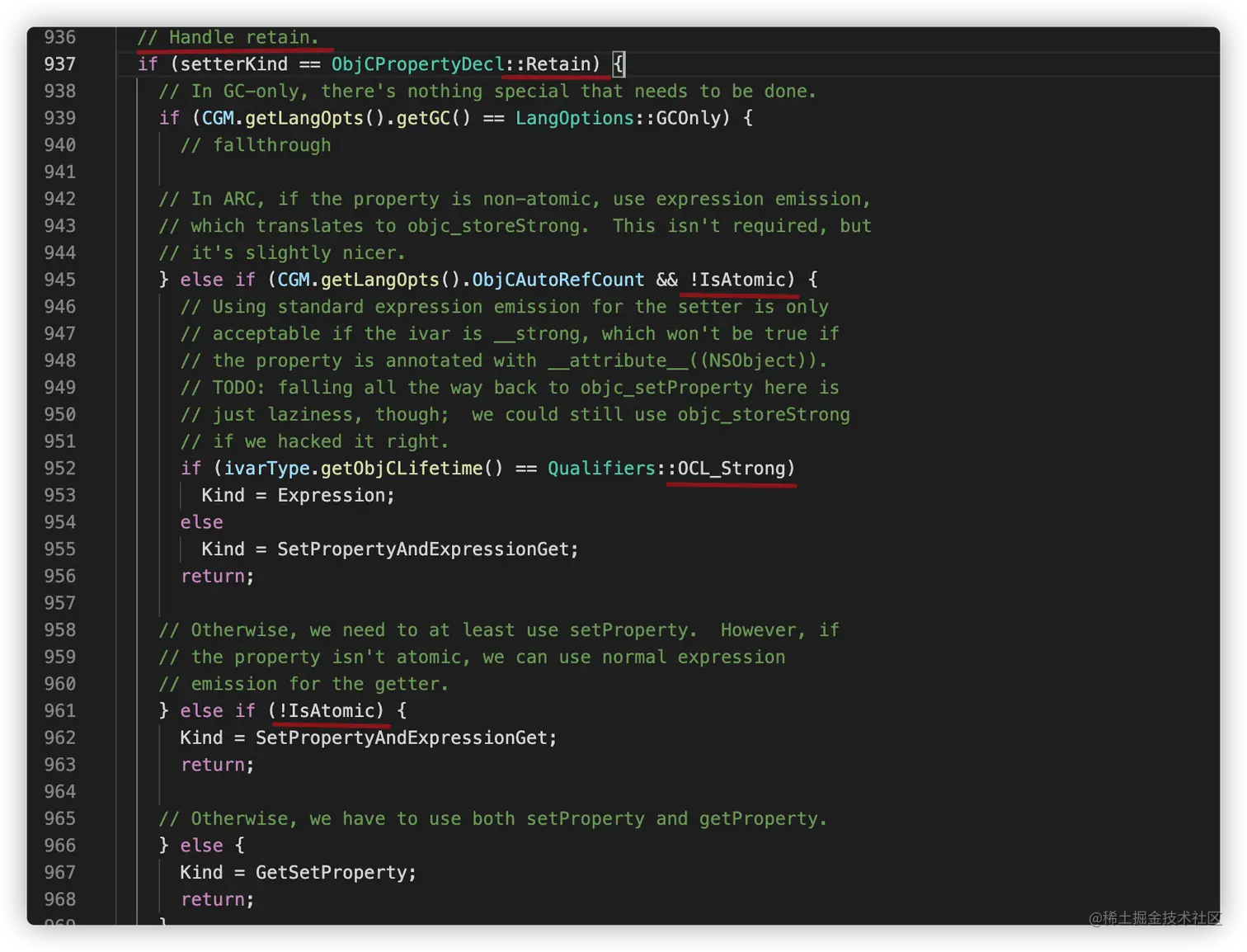Click the 'else' keyword on line 954
The image size is (1247, 952).
[202, 522]
